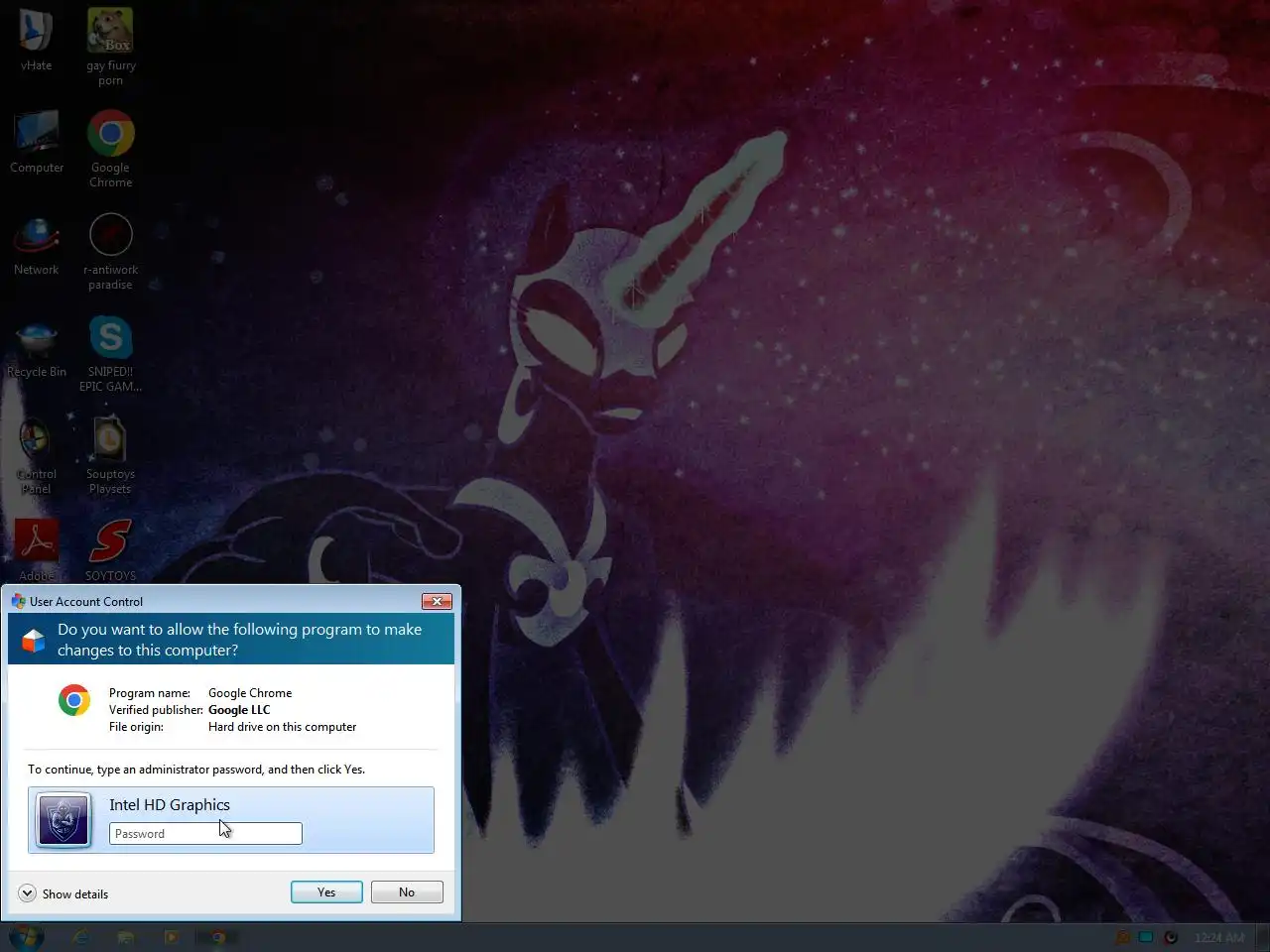Screen dimensions: 1270x952
Task: Click the 'File origin:' label
Action: (x=136, y=727)
